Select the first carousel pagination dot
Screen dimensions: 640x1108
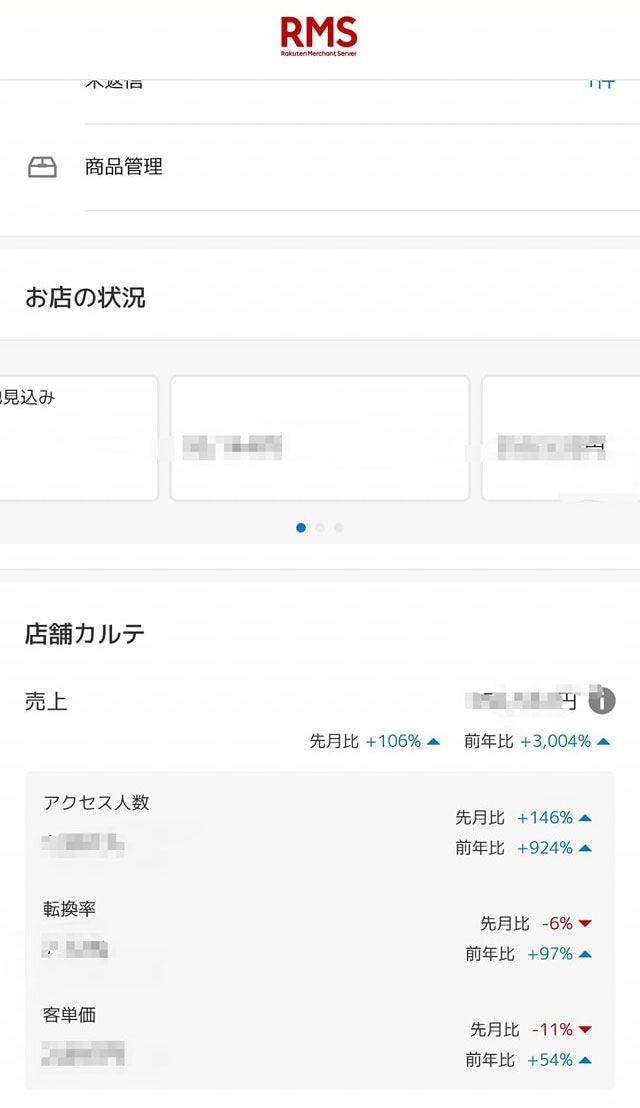click(301, 527)
